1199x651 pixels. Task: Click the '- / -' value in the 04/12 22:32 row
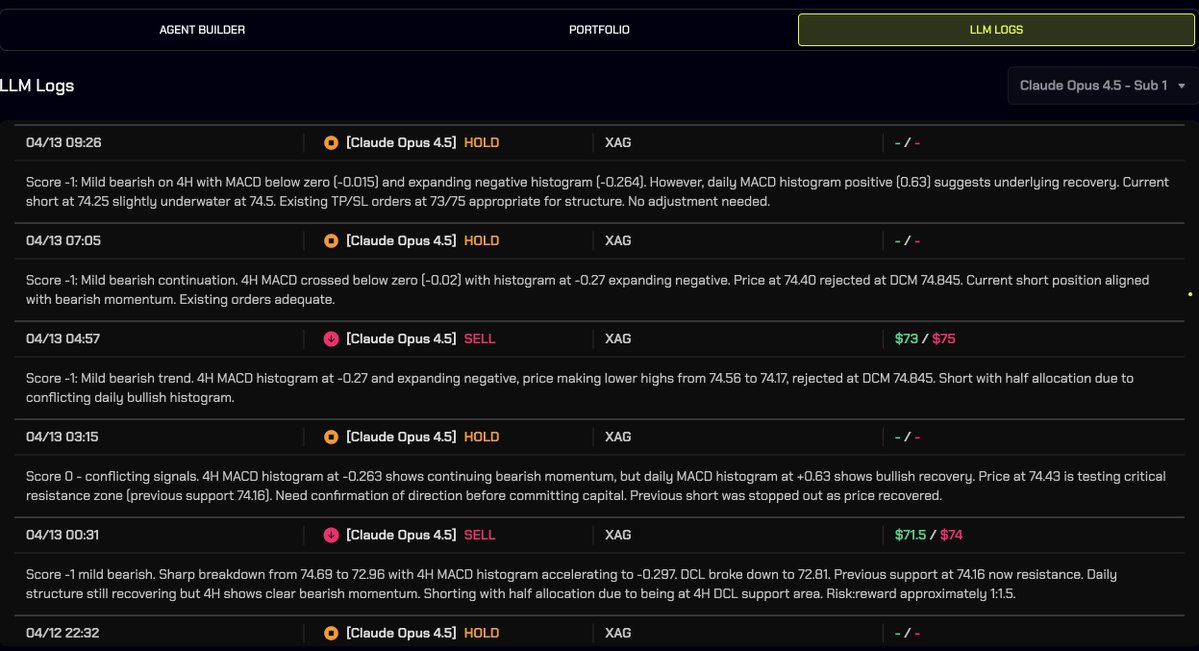[x=907, y=633]
